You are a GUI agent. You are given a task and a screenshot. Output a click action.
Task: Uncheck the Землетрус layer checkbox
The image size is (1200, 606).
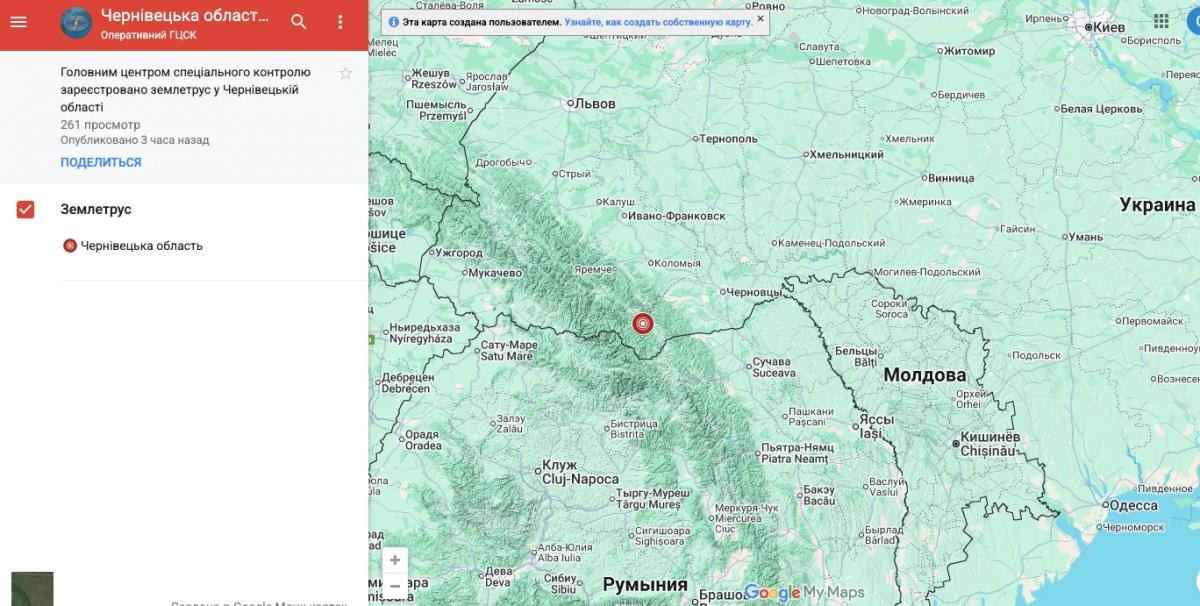[26, 209]
